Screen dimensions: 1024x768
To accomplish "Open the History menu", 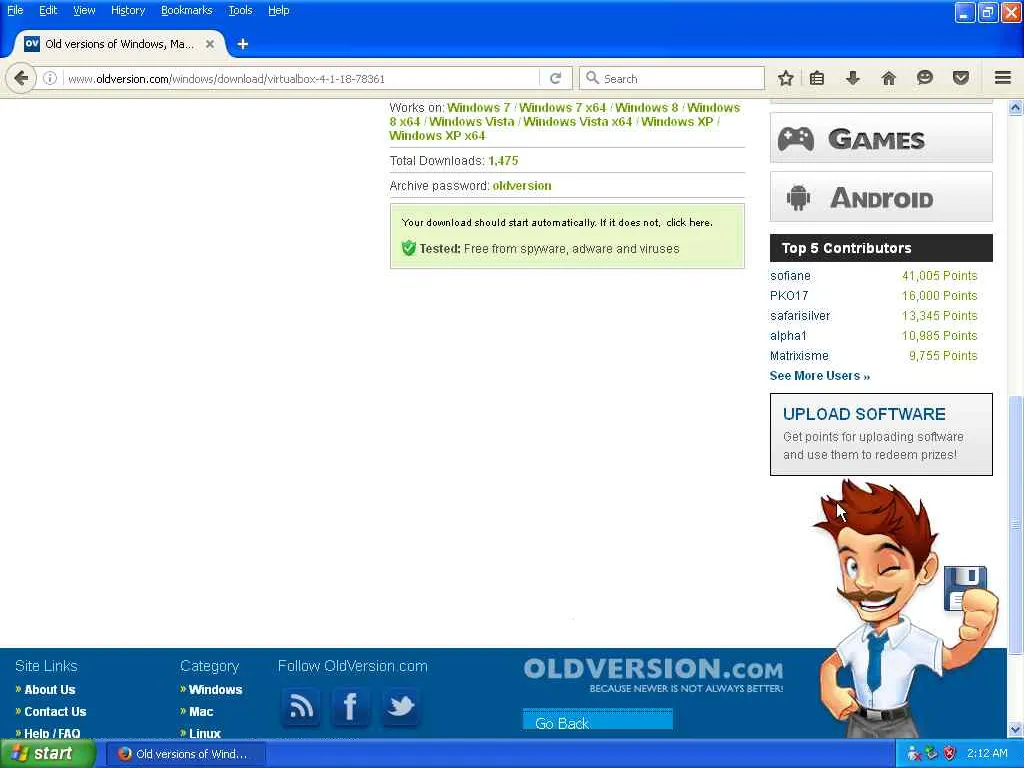I will pos(128,10).
